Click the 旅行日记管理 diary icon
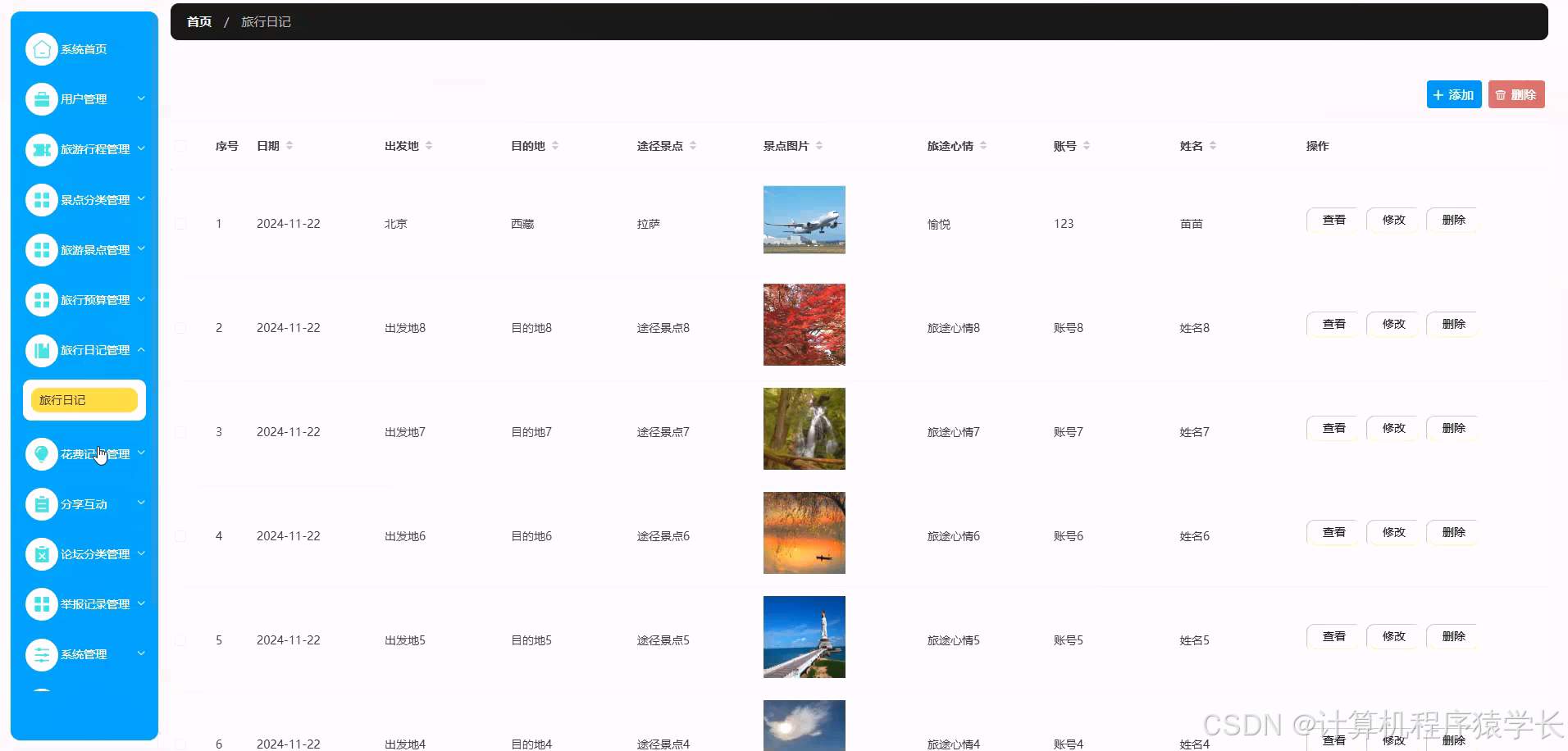The height and width of the screenshot is (751, 1568). tap(42, 350)
